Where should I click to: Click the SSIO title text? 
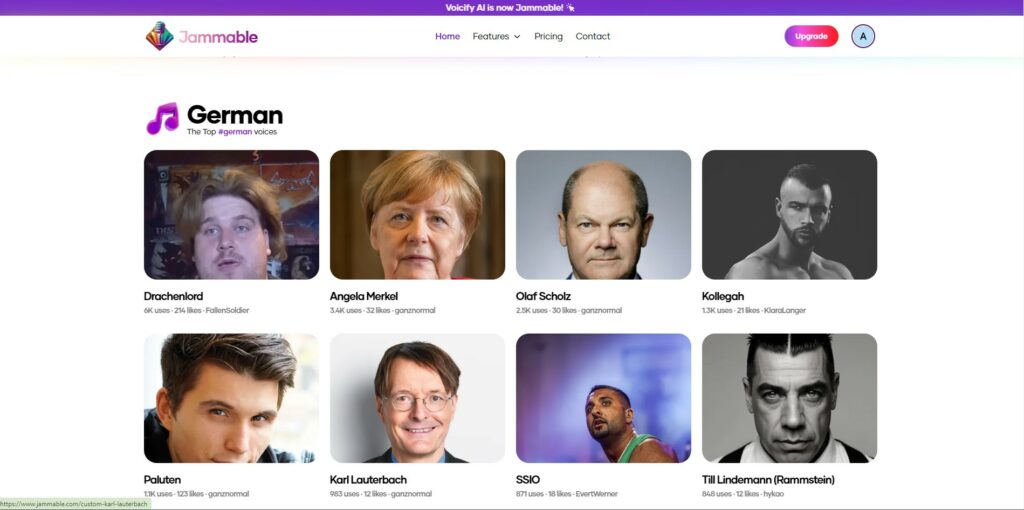tap(528, 480)
